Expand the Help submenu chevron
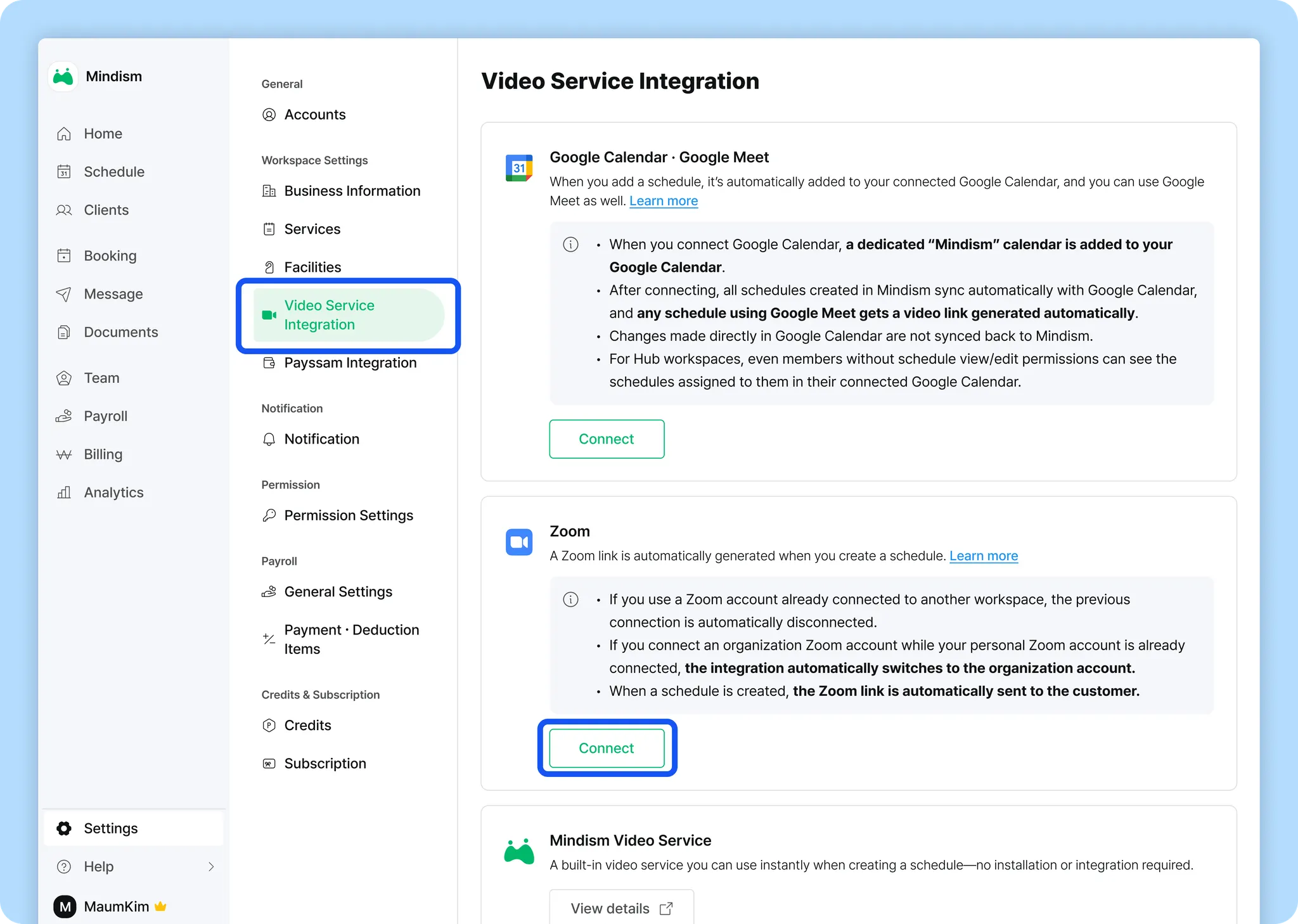 tap(211, 866)
